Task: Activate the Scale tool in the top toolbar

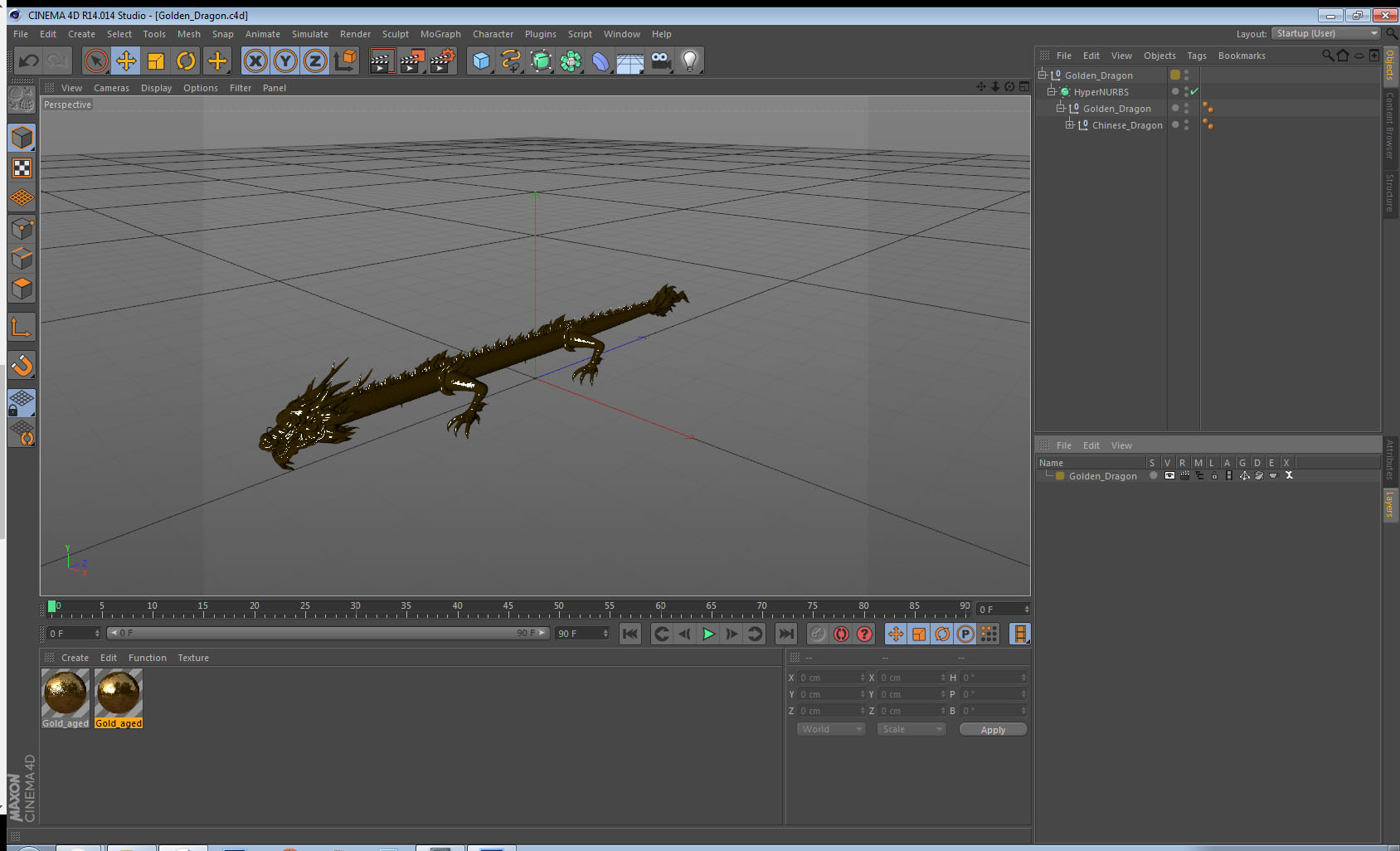Action: (156, 61)
